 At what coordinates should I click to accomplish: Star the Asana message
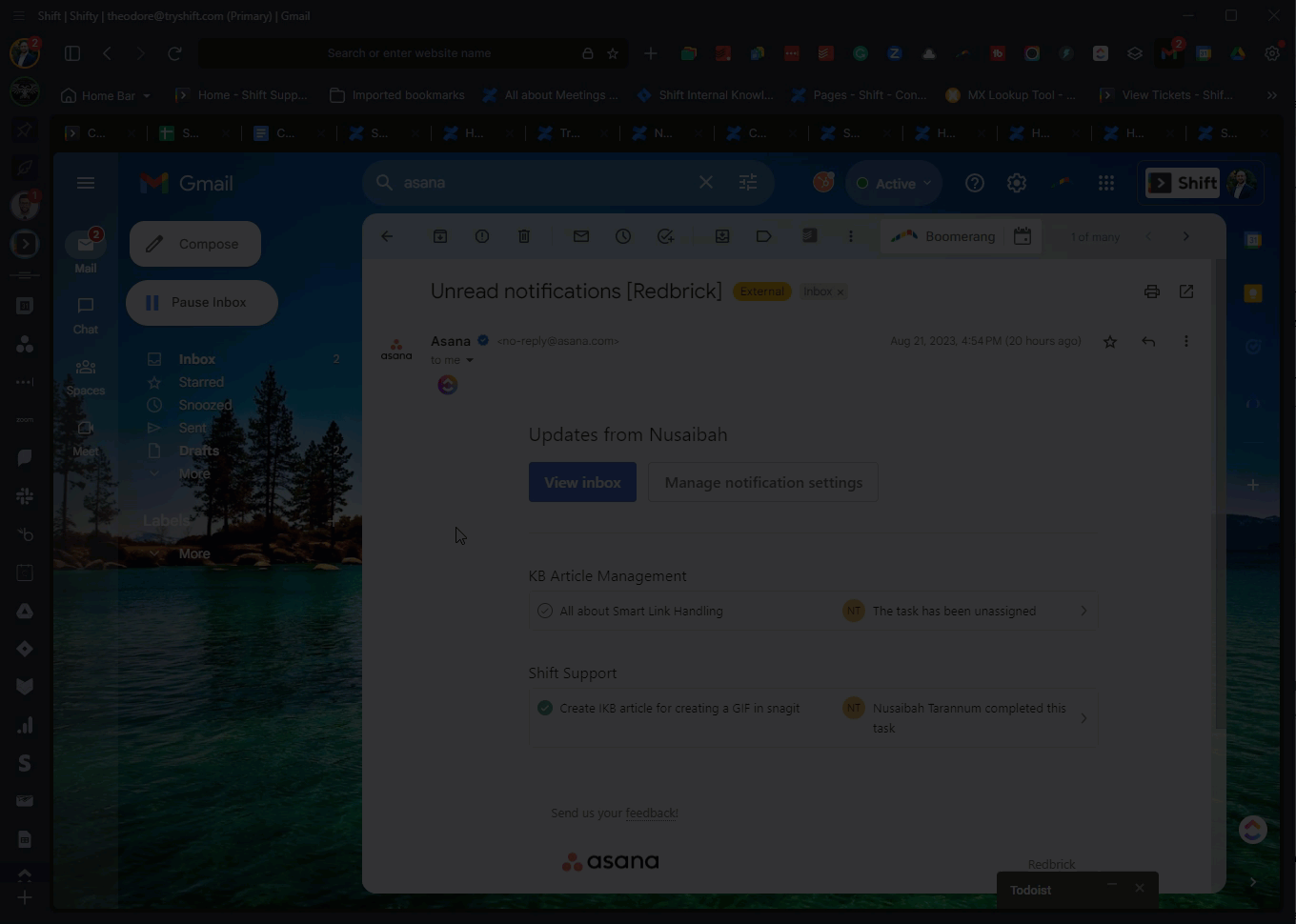1110,341
